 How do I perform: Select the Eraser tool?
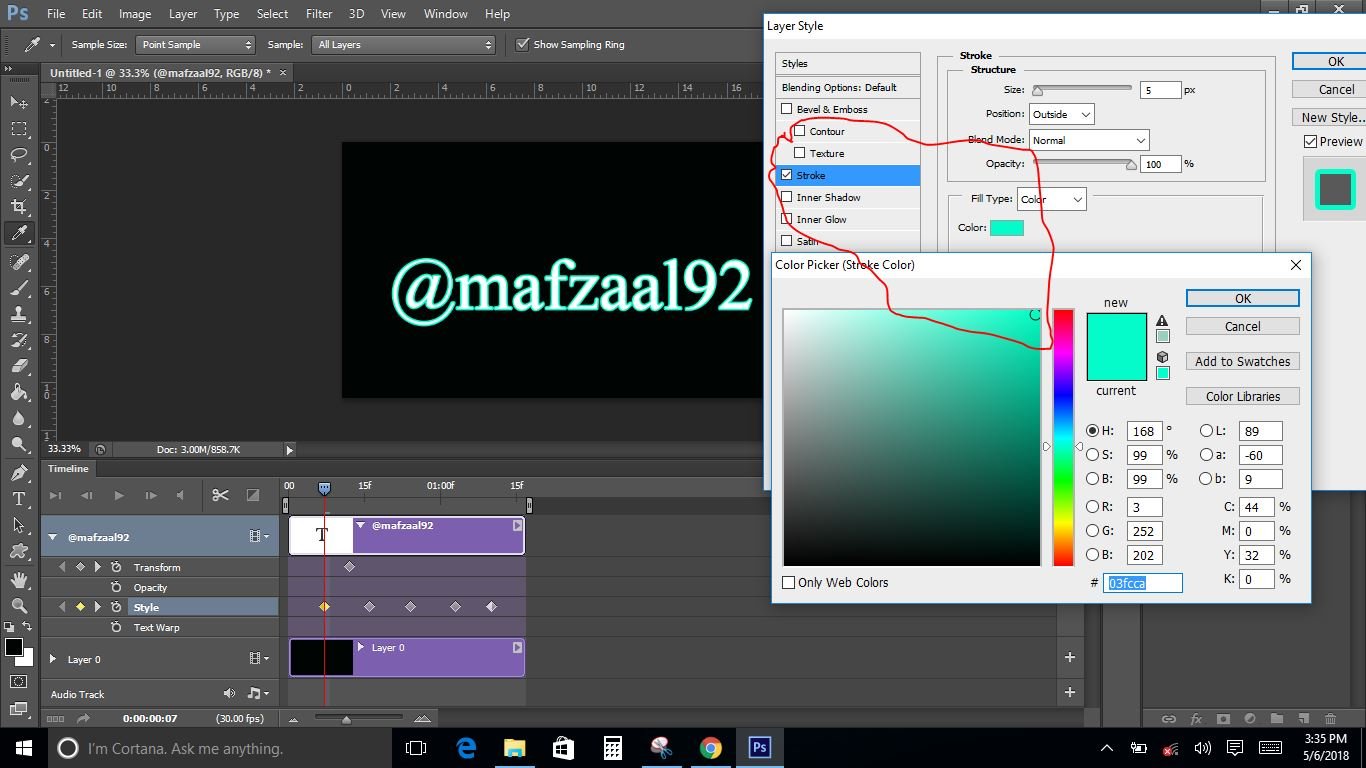click(19, 365)
